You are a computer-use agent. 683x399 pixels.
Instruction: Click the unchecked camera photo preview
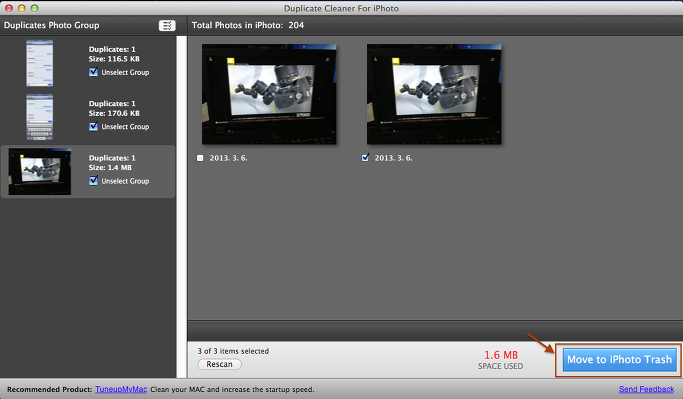[x=269, y=94]
